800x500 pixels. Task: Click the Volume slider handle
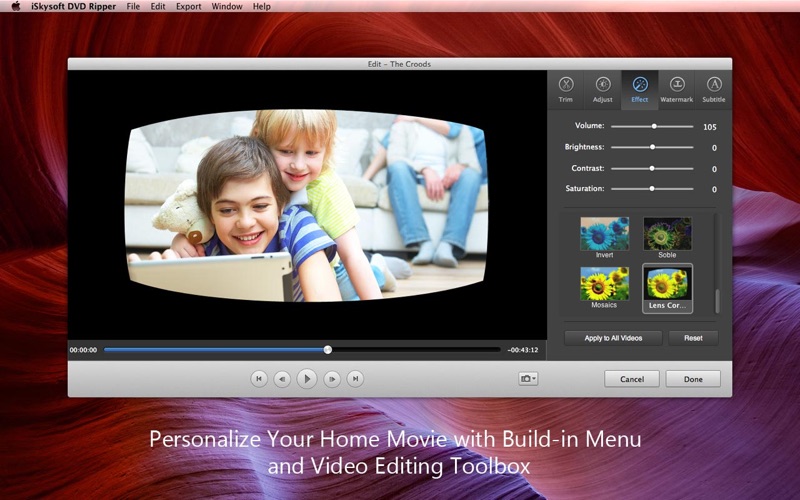click(x=654, y=126)
